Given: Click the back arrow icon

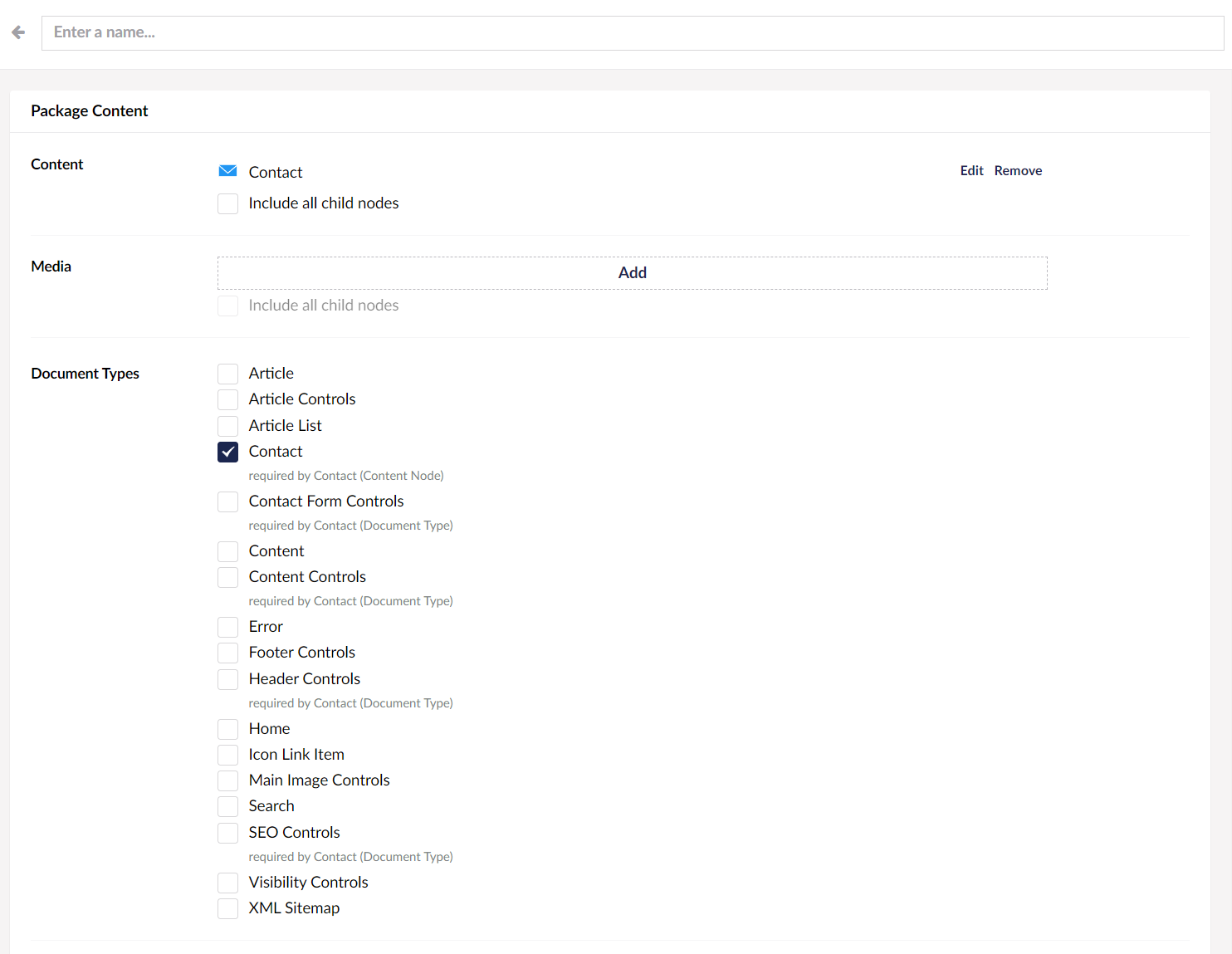Looking at the screenshot, I should click(x=18, y=32).
